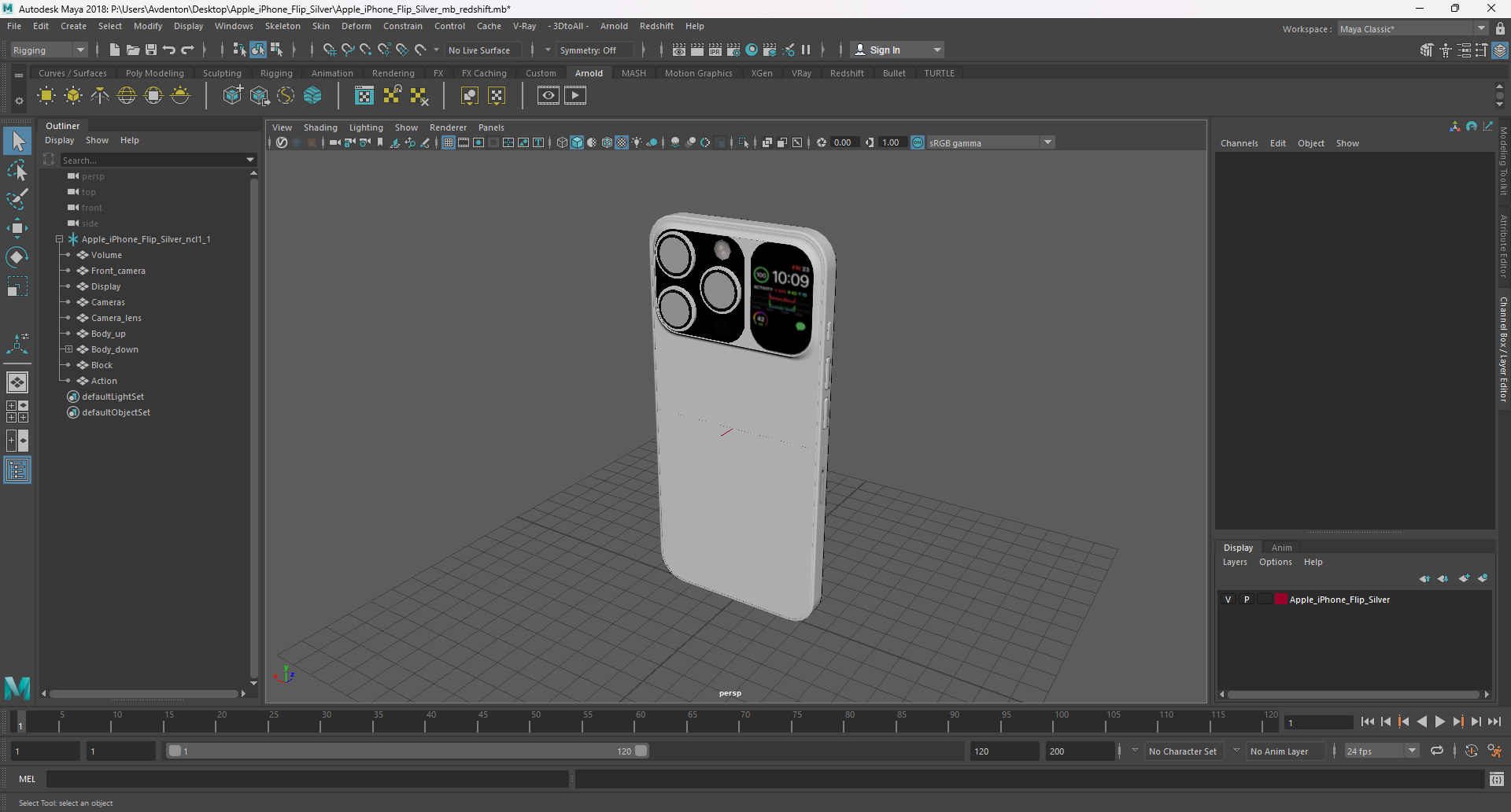This screenshot has width=1511, height=812.
Task: Switch to the Poly Modeling shelf tab
Action: tap(154, 73)
